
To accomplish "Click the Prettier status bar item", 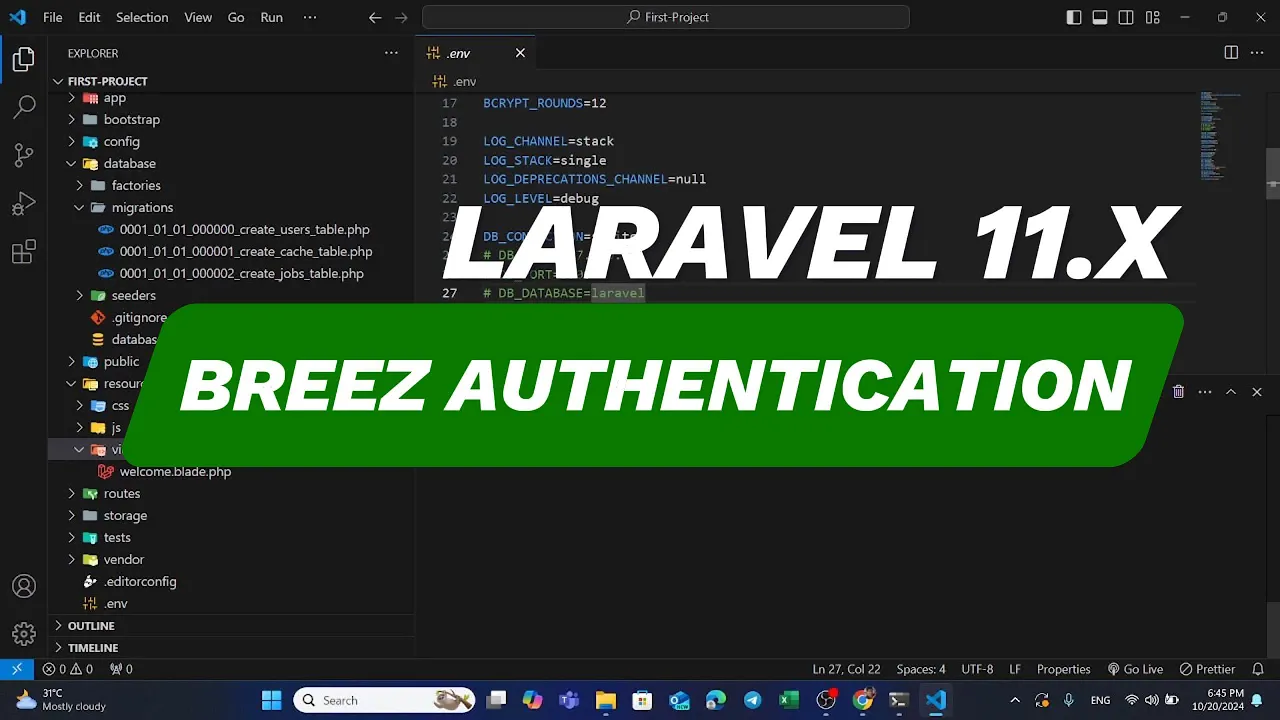I will coord(1207,669).
